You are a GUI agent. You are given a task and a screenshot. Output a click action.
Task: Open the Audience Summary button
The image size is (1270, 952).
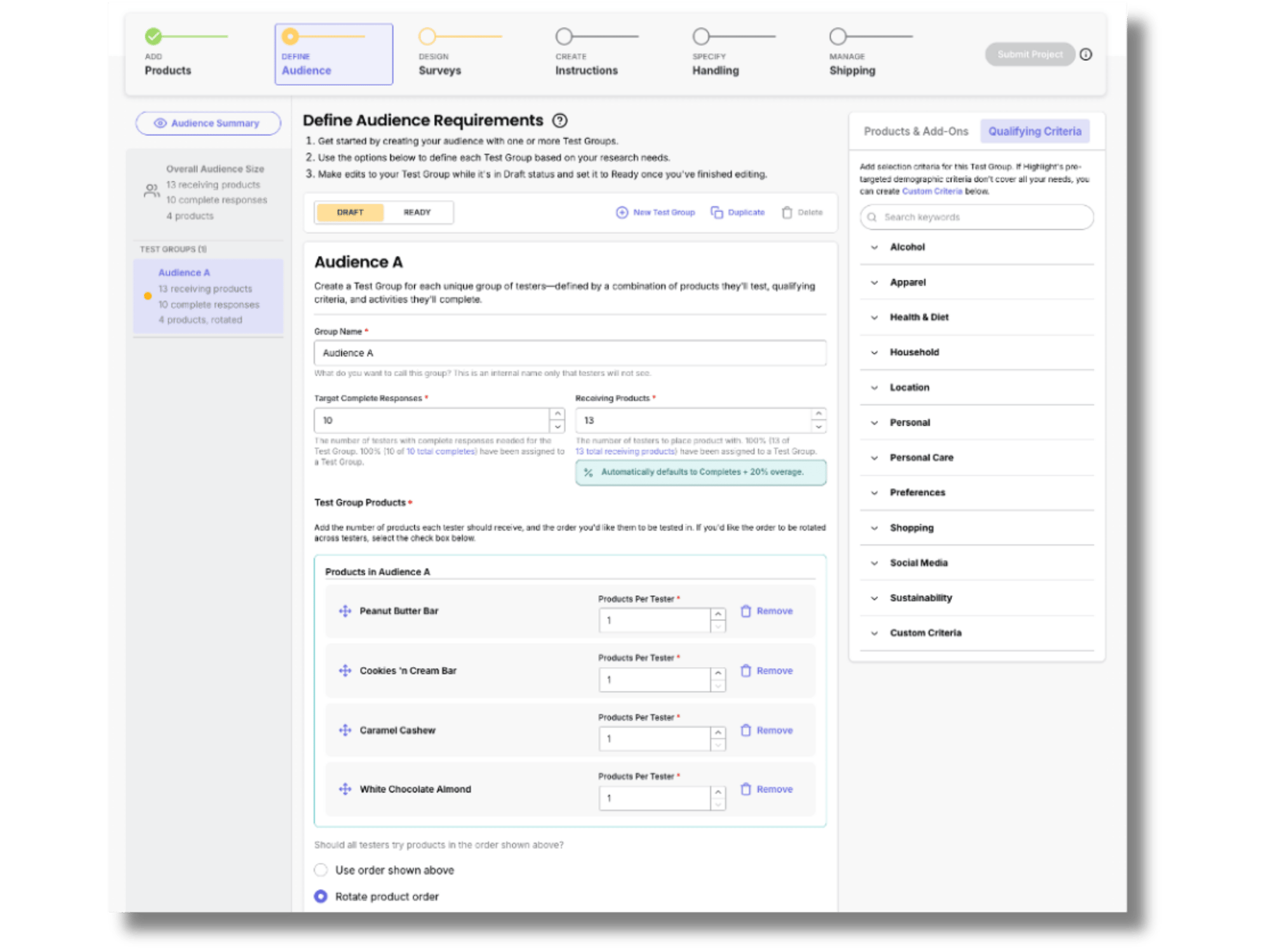tap(208, 123)
